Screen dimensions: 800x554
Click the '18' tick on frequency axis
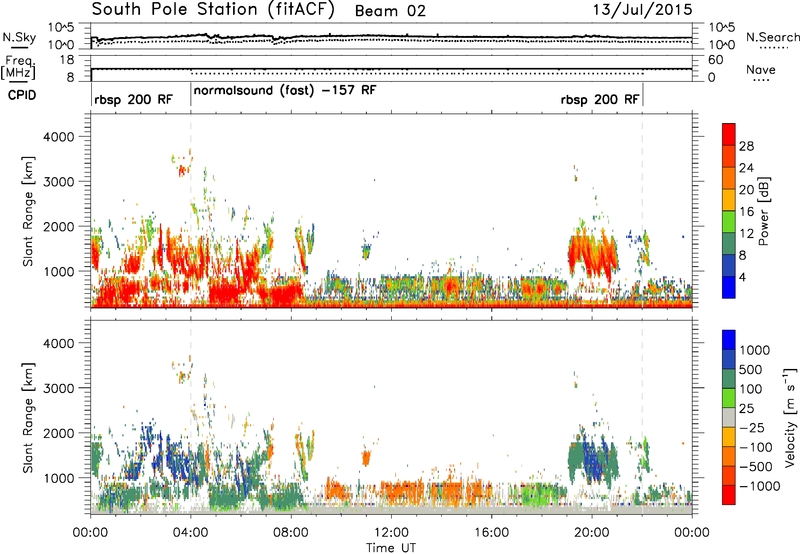(x=66, y=60)
